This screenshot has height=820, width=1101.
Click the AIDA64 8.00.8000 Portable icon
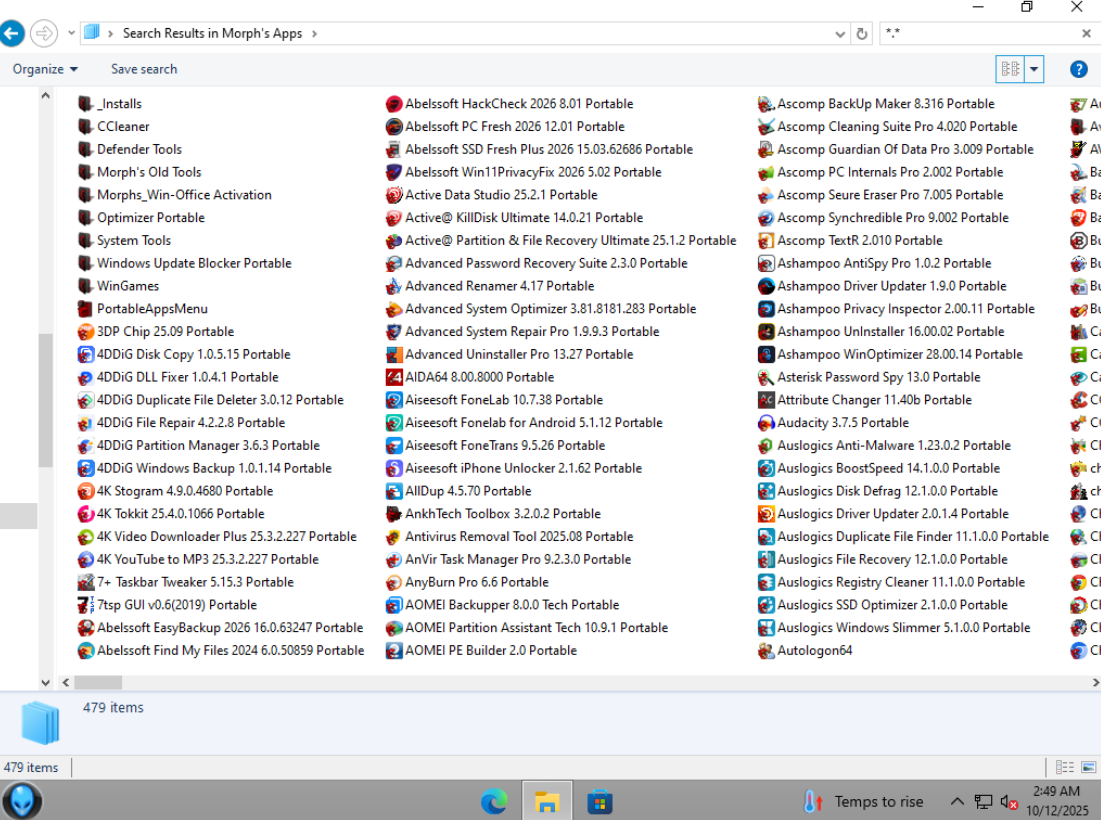[x=393, y=377]
